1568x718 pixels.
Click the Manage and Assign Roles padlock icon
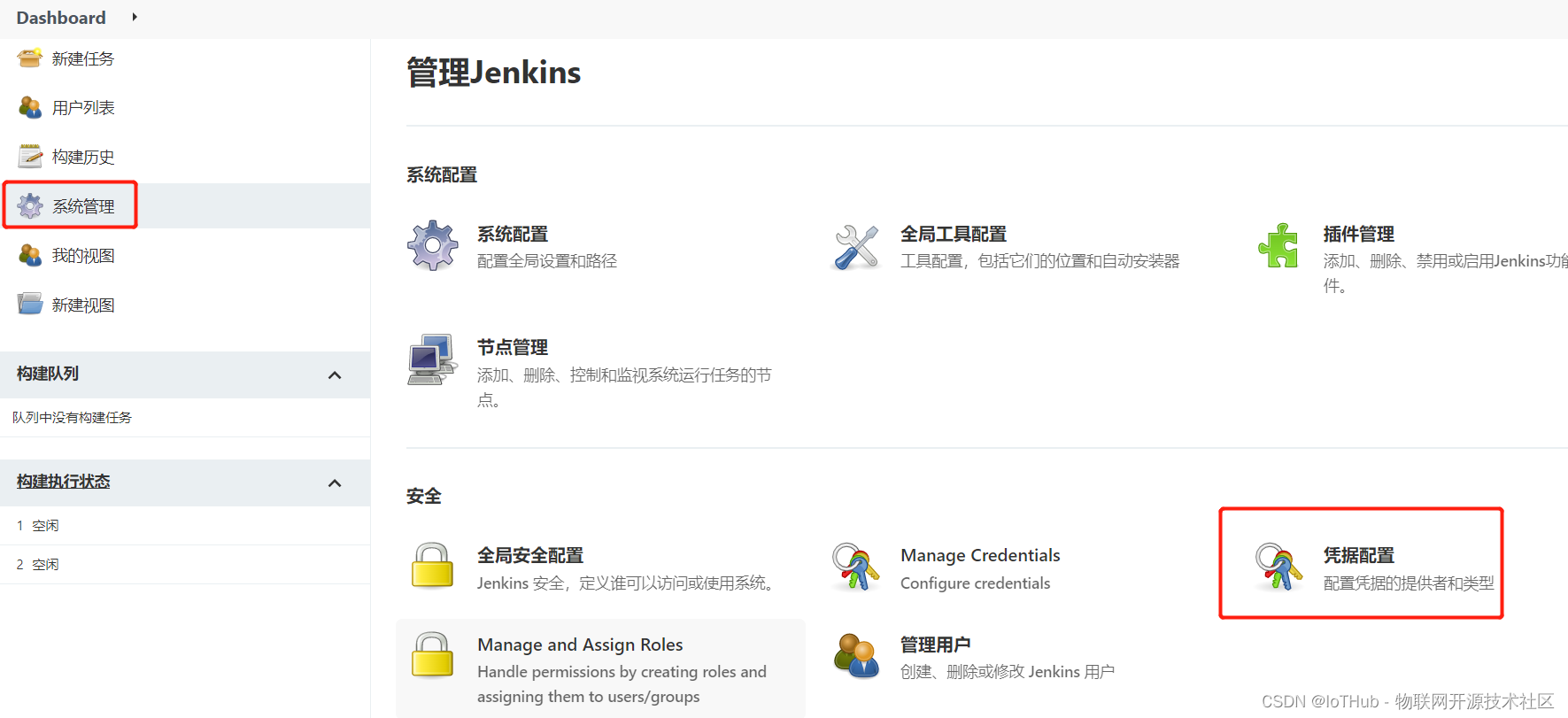[x=432, y=654]
